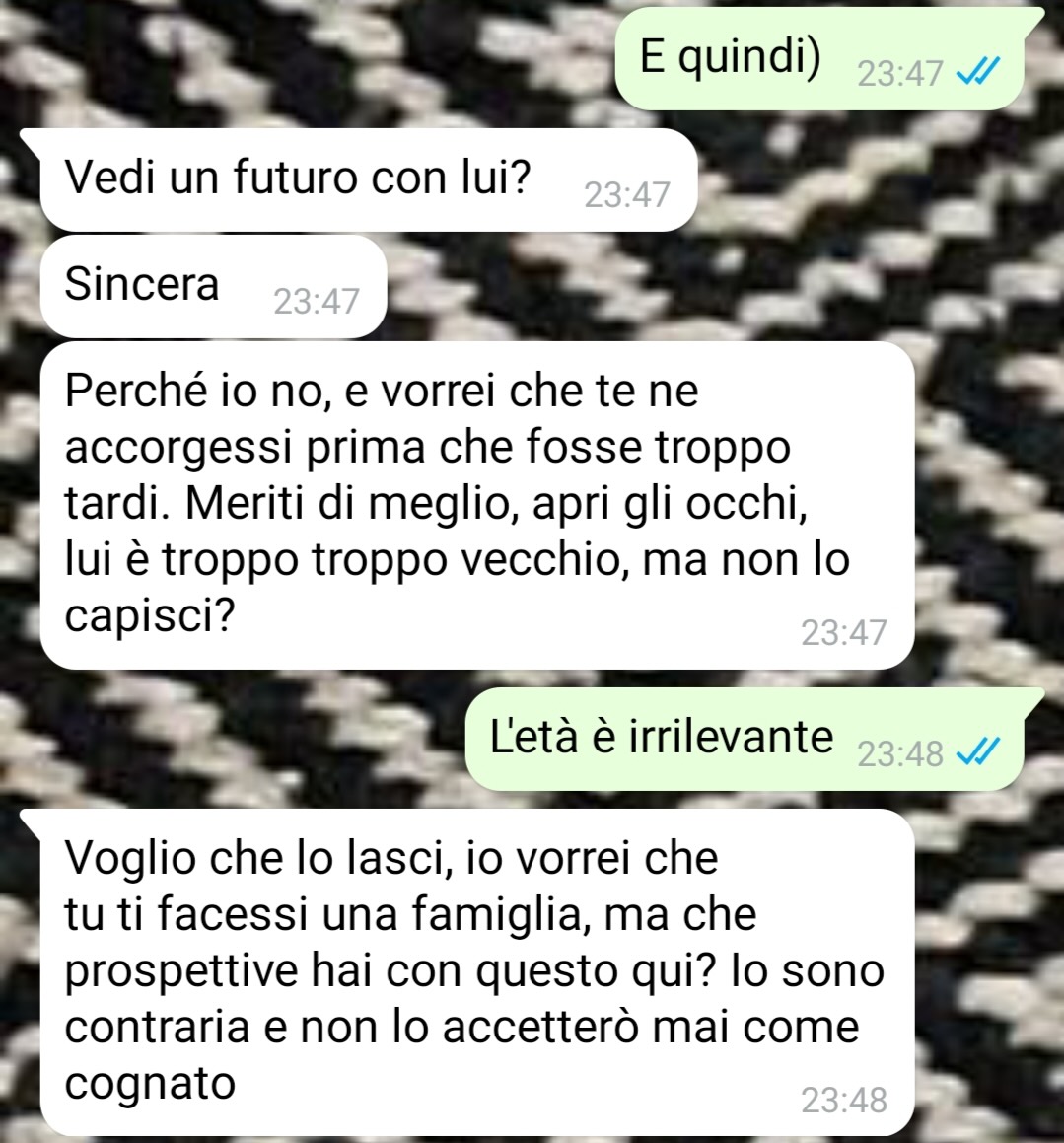This screenshot has width=1064, height=1143.
Task: Tap the 23:47 time on 'Vedi un futuro'
Action: (x=627, y=194)
